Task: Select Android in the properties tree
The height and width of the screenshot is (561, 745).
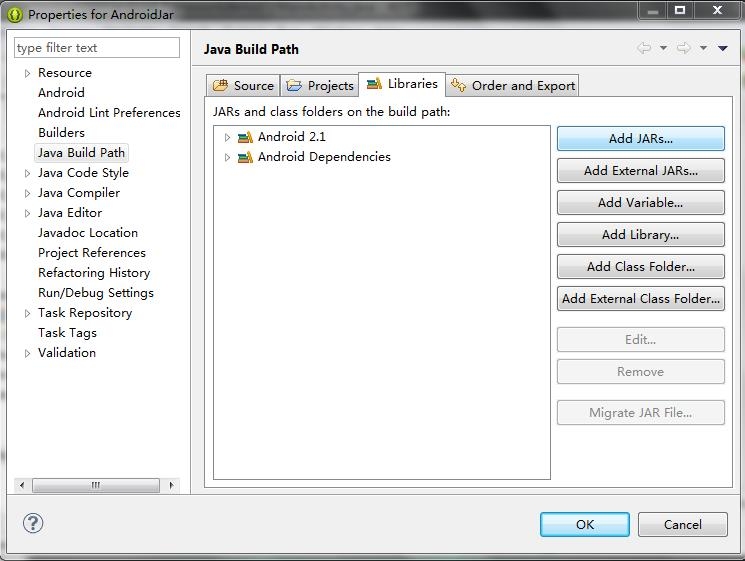Action: click(x=61, y=93)
